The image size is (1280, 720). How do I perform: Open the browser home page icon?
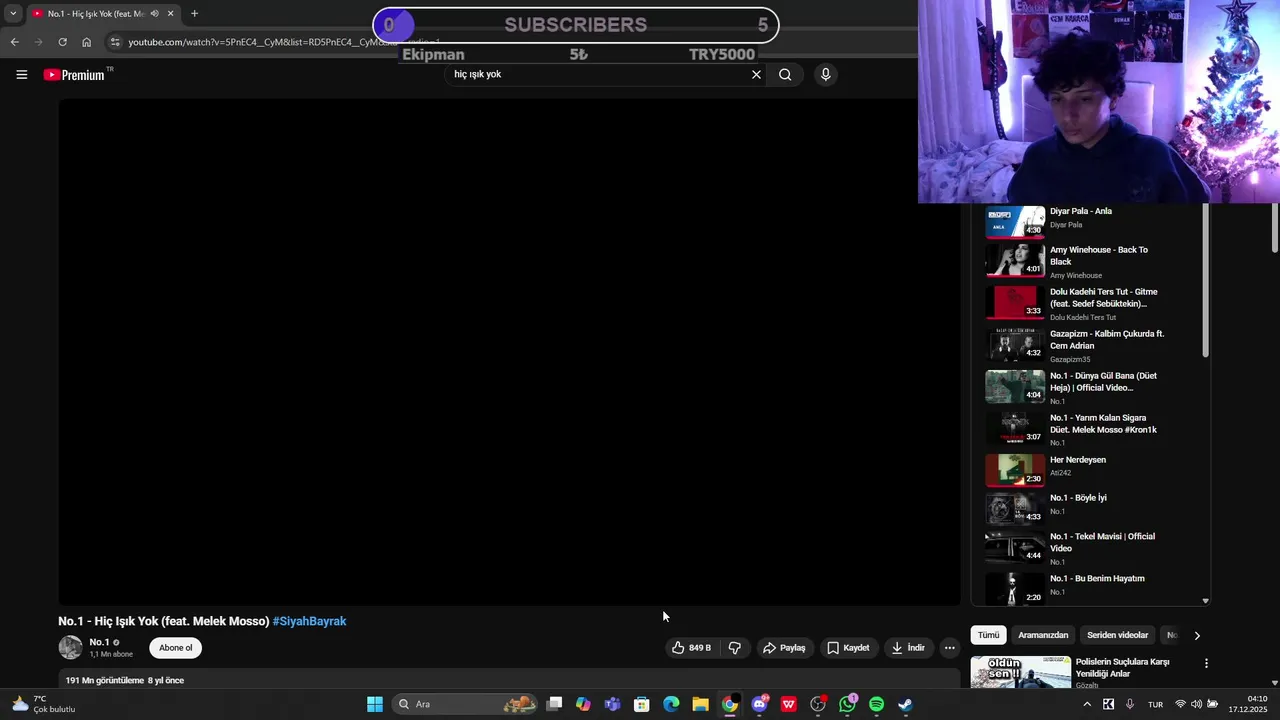pyautogui.click(x=86, y=42)
